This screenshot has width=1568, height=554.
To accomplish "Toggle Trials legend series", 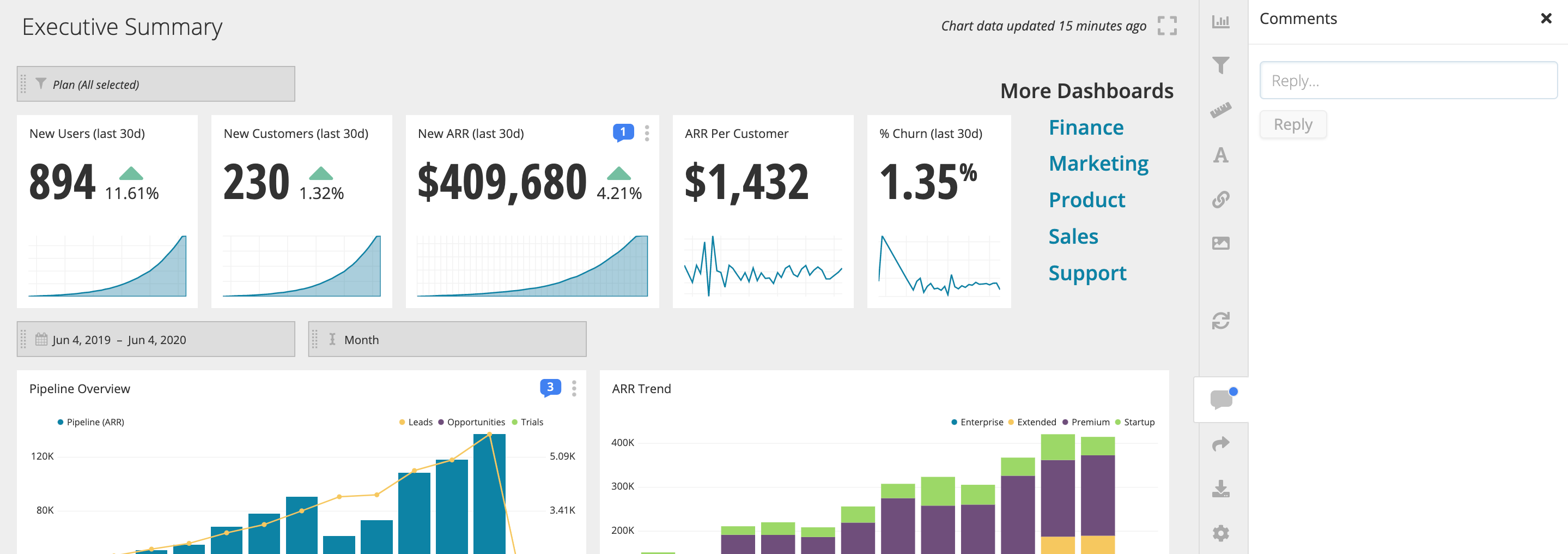I will coord(528,421).
